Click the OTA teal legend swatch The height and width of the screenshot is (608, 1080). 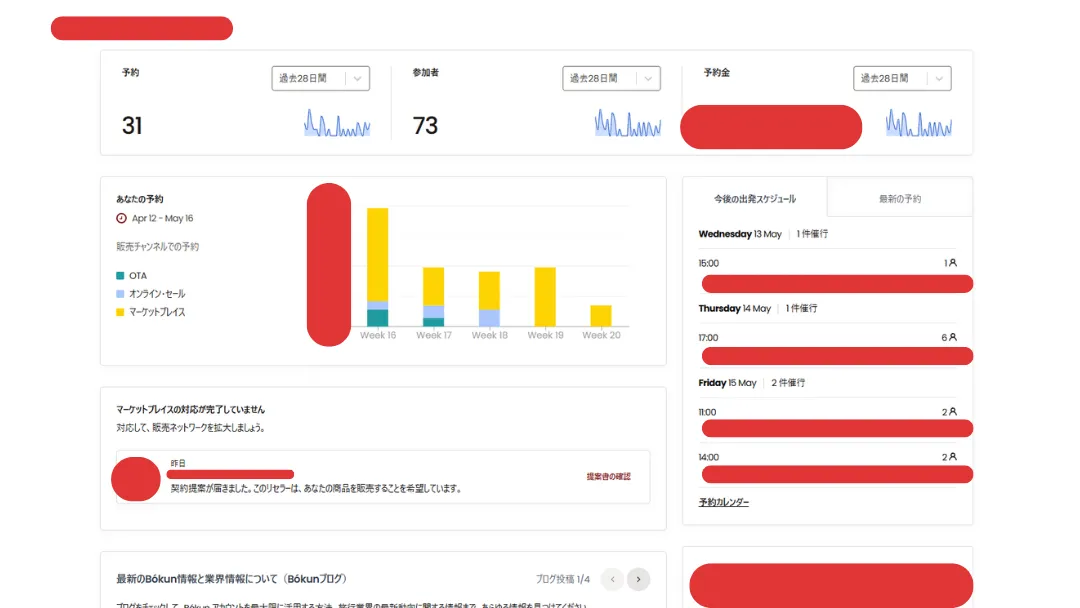[x=120, y=275]
